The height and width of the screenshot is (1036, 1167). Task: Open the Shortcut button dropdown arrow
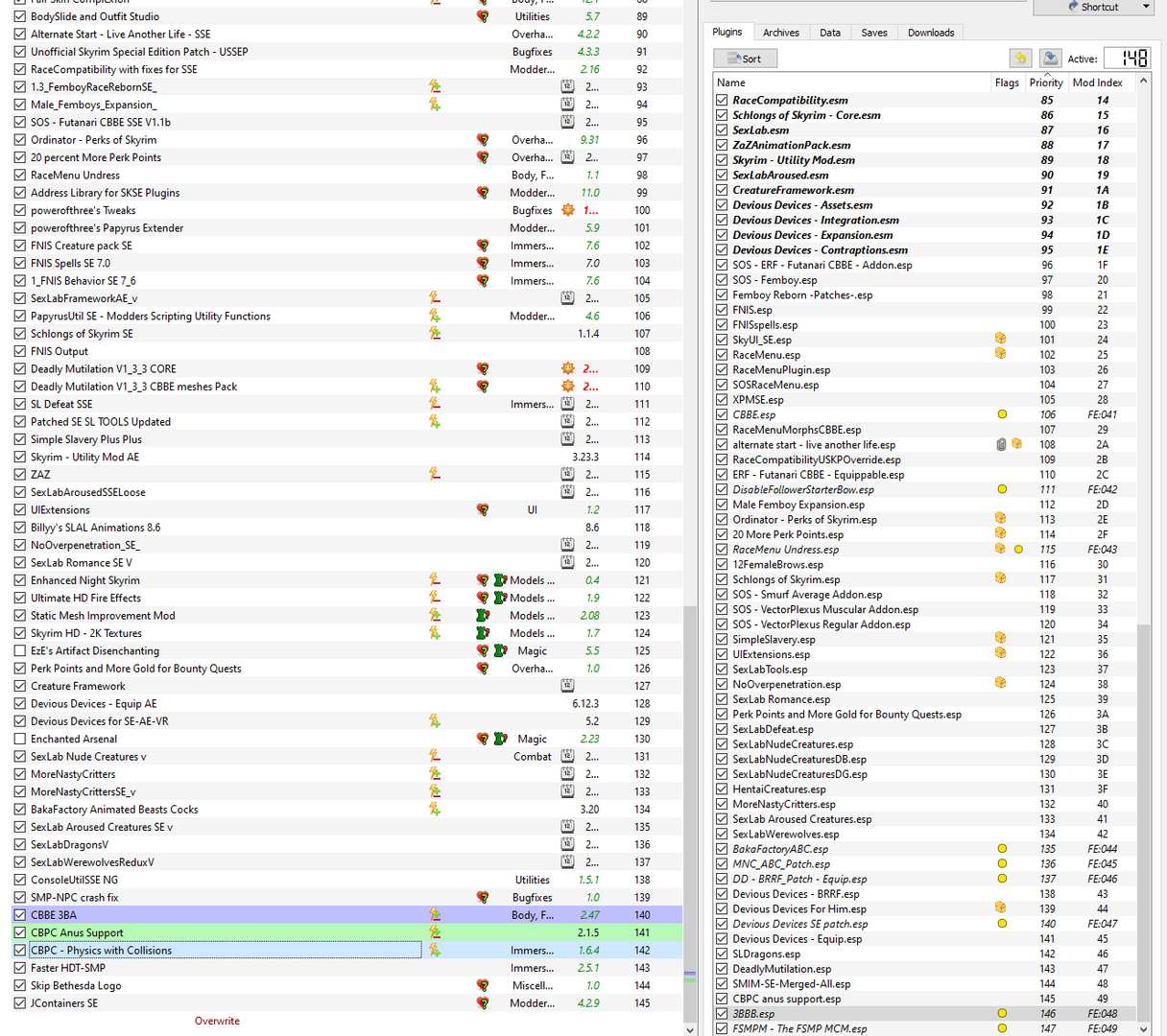tap(1146, 7)
